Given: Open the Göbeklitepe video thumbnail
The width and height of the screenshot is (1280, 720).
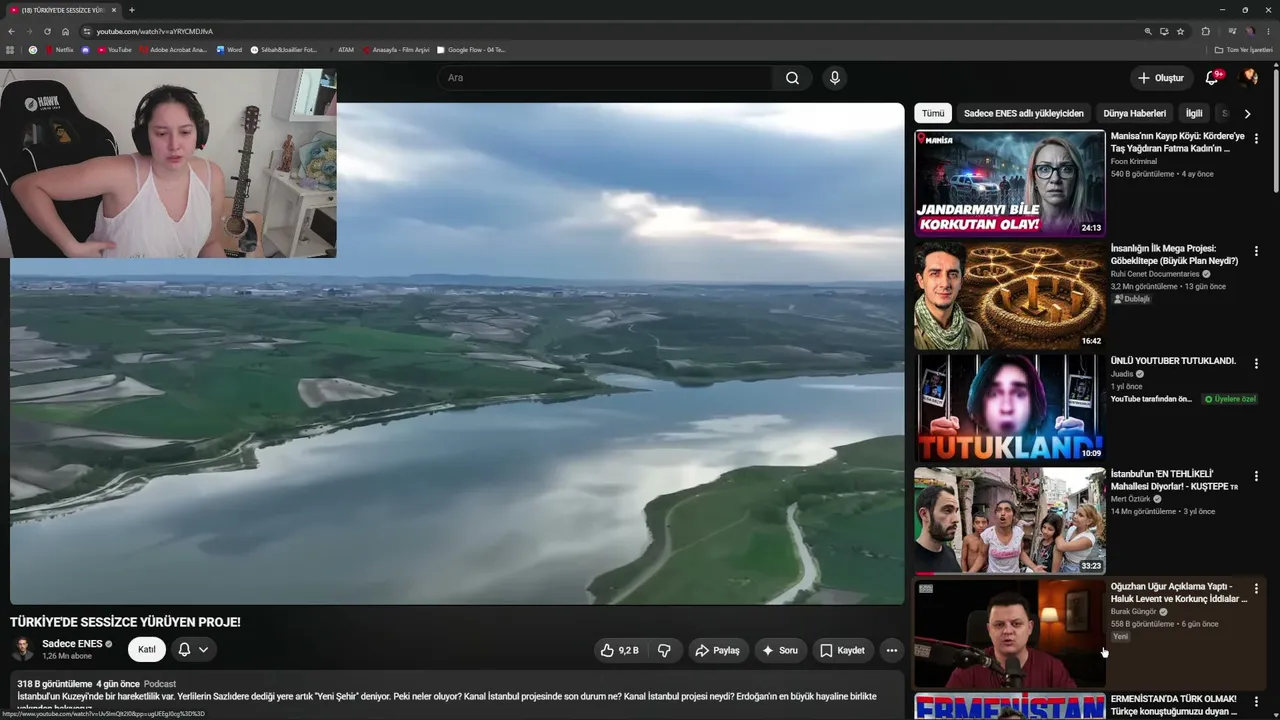Looking at the screenshot, I should tap(1010, 296).
